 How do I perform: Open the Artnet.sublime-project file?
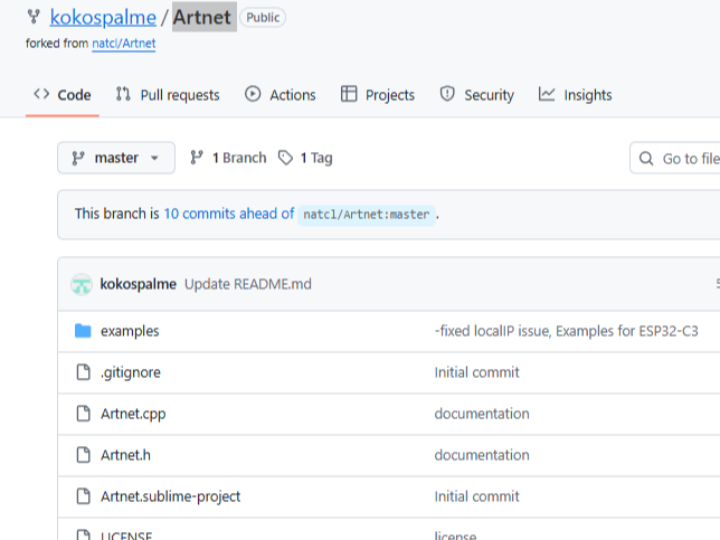(170, 496)
